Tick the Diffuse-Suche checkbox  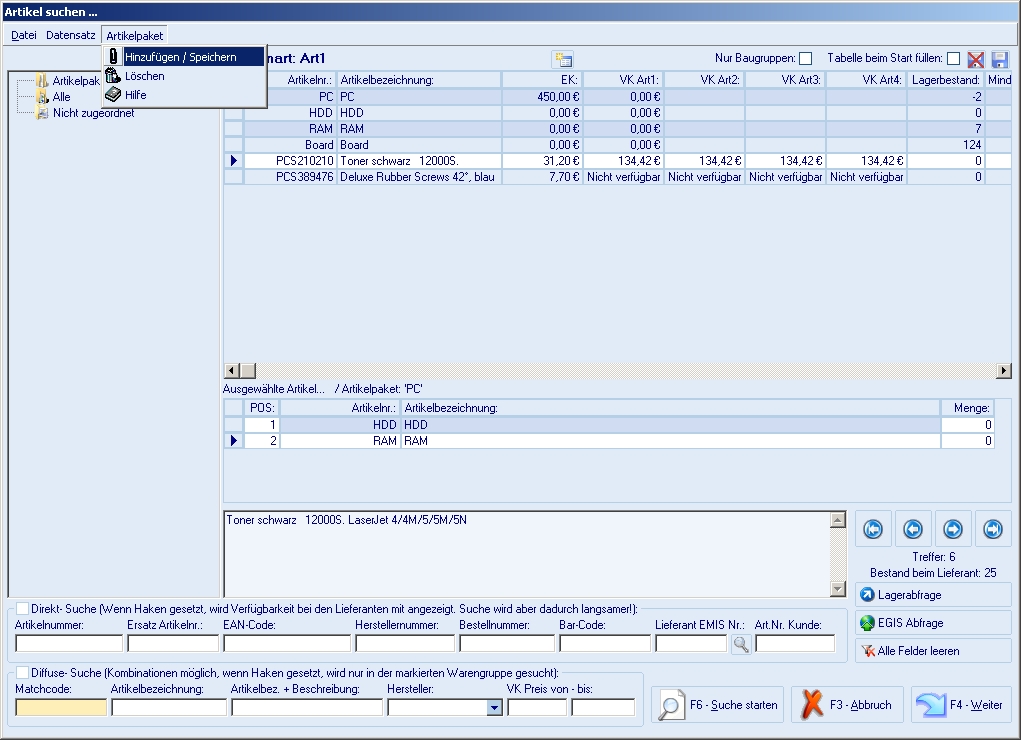(23, 672)
